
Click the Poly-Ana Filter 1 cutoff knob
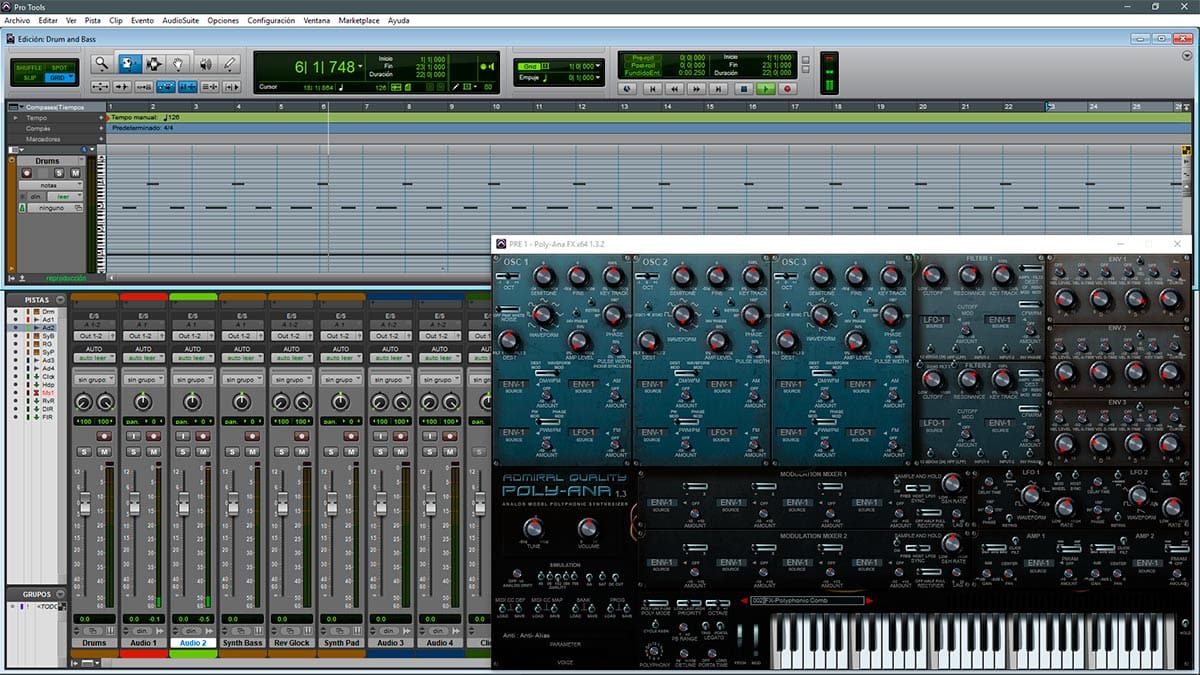point(933,277)
